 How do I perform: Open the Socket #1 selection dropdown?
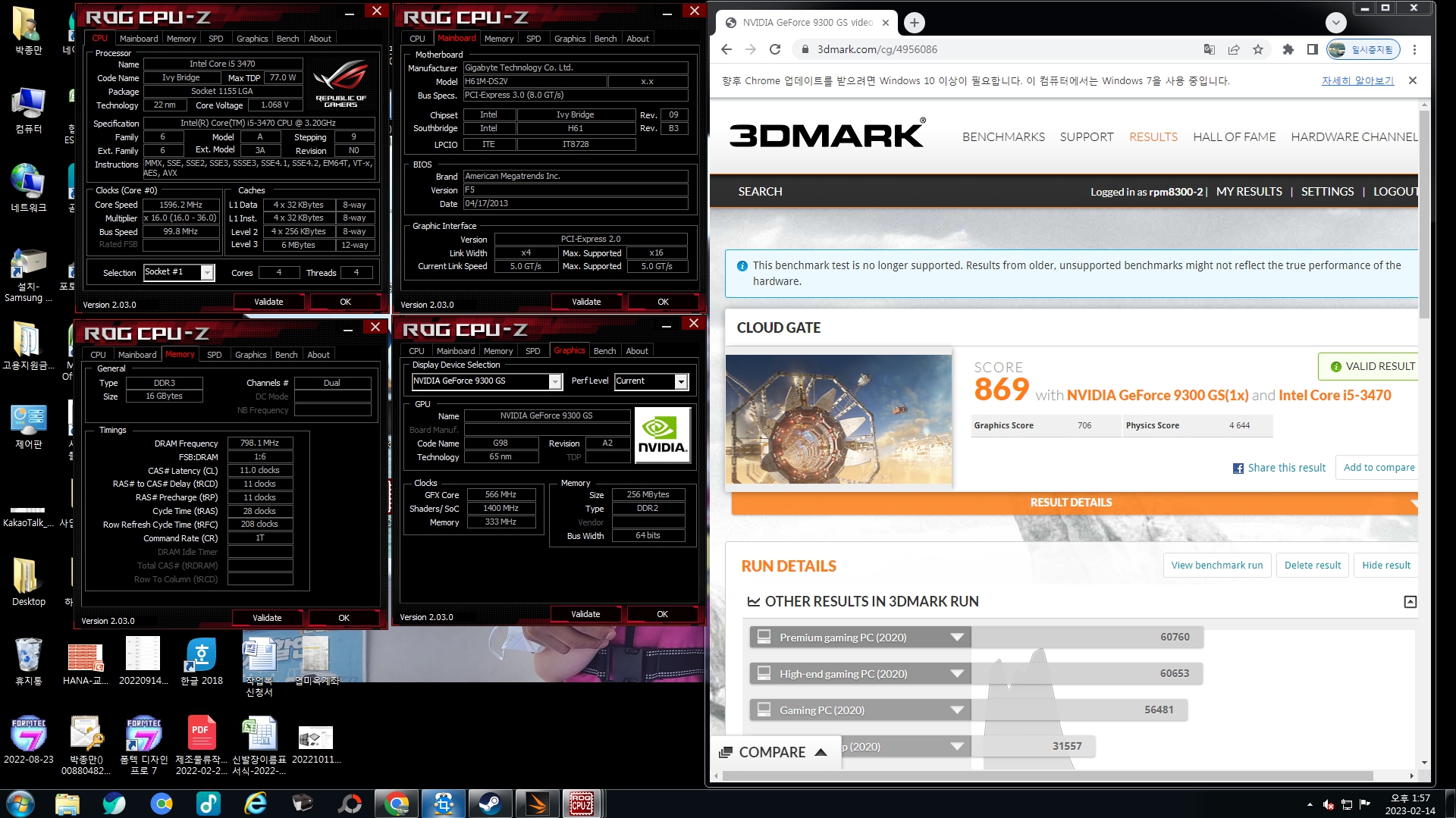tap(207, 273)
